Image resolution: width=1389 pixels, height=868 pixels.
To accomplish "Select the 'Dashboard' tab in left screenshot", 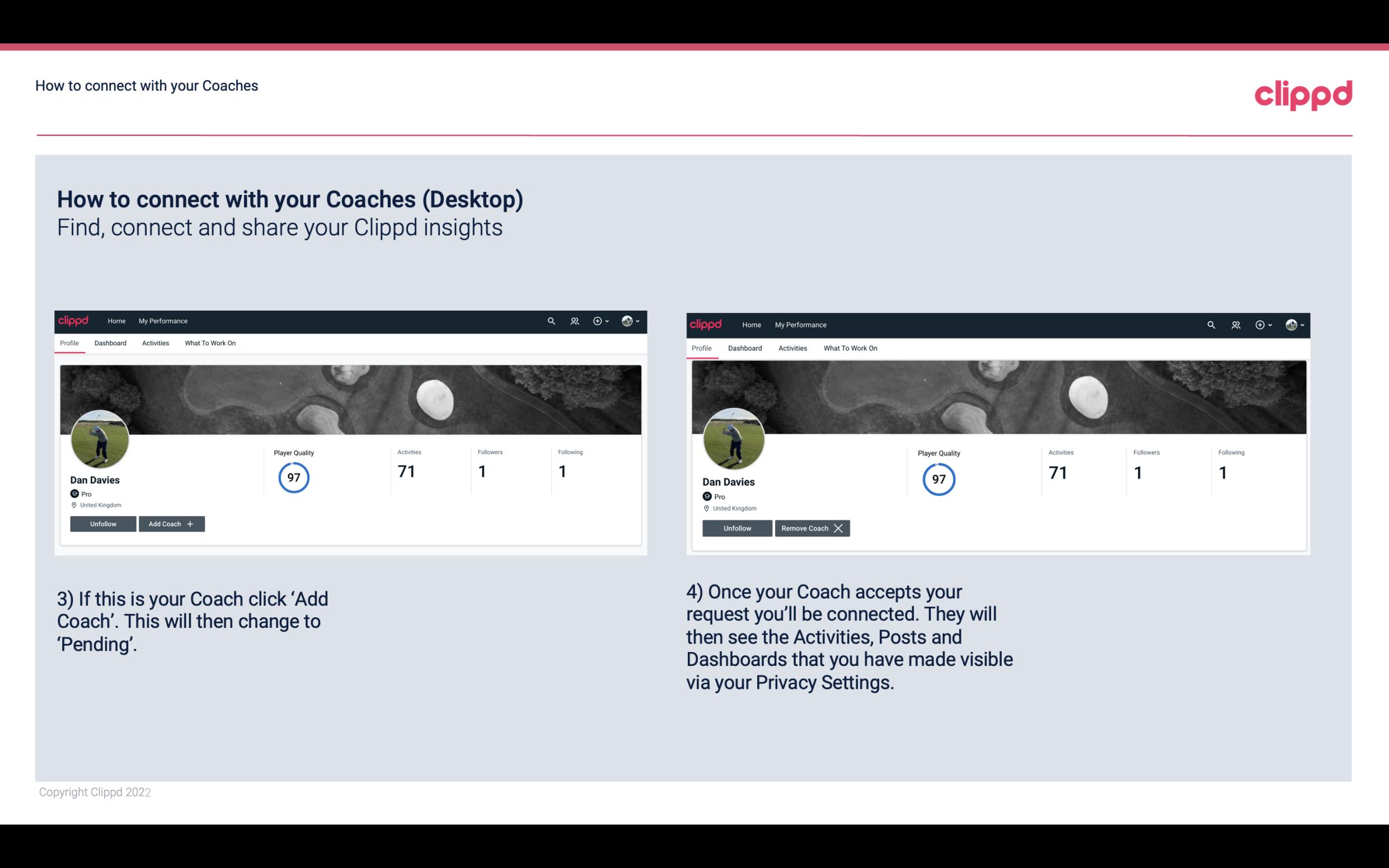I will tap(110, 343).
